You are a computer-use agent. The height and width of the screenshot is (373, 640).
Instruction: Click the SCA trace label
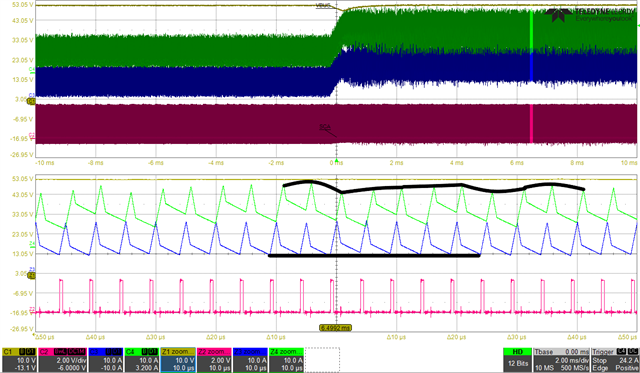[325, 127]
